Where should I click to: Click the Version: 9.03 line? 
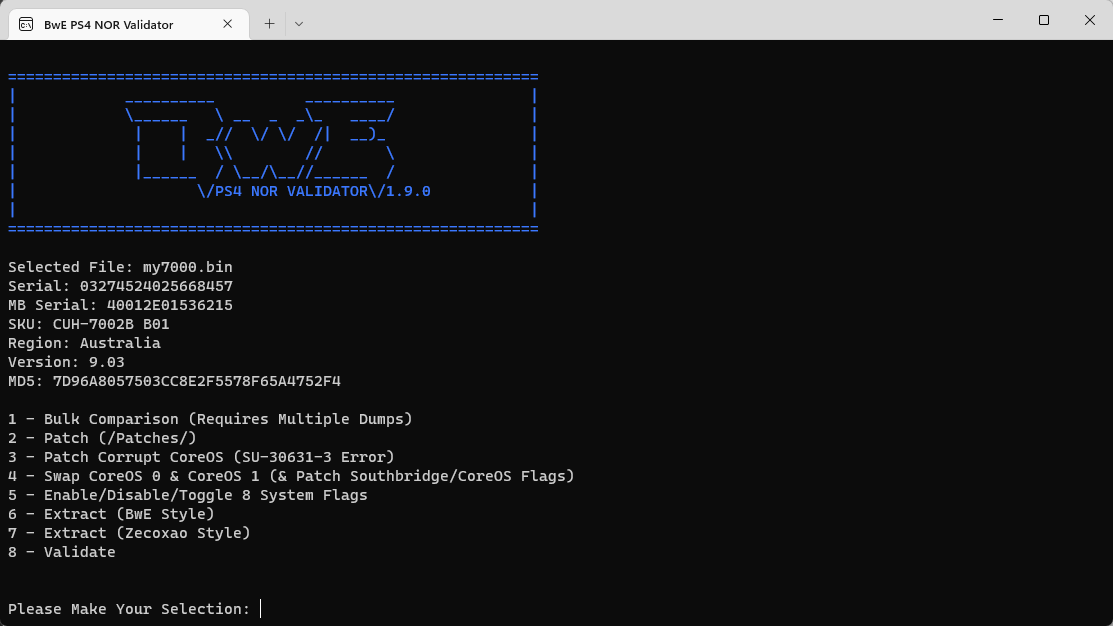[x=66, y=362]
